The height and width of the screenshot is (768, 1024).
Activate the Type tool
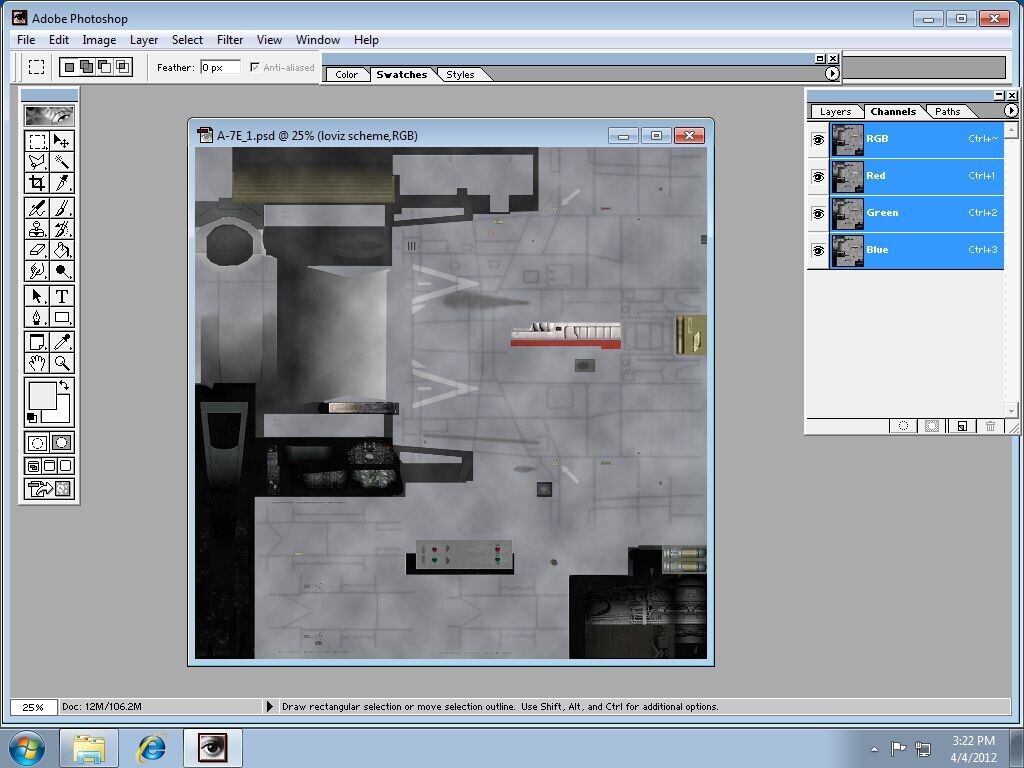point(62,296)
